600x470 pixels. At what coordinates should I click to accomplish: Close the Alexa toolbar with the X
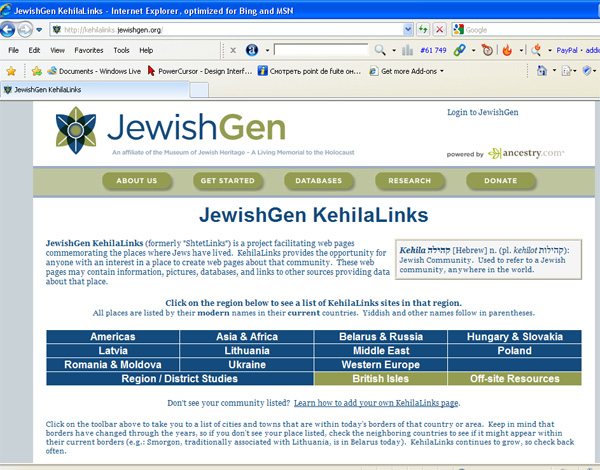[233, 50]
